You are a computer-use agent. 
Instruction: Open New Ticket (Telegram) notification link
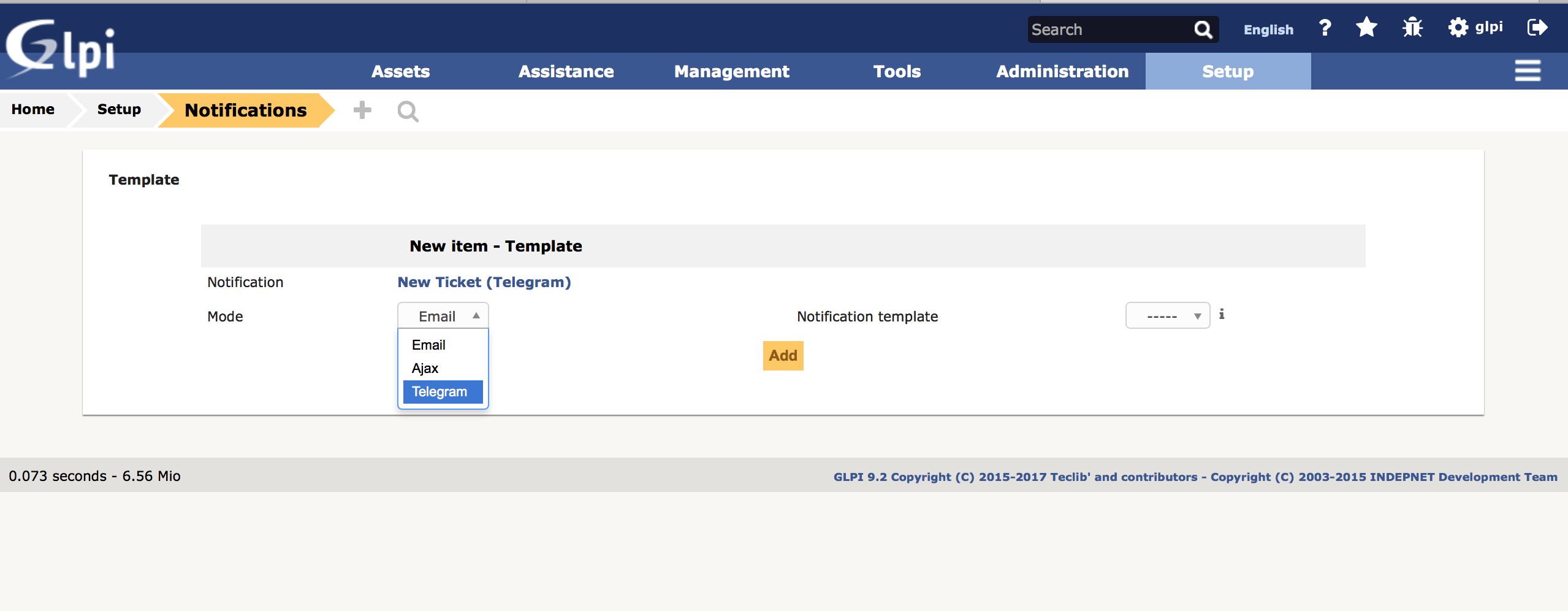(484, 282)
